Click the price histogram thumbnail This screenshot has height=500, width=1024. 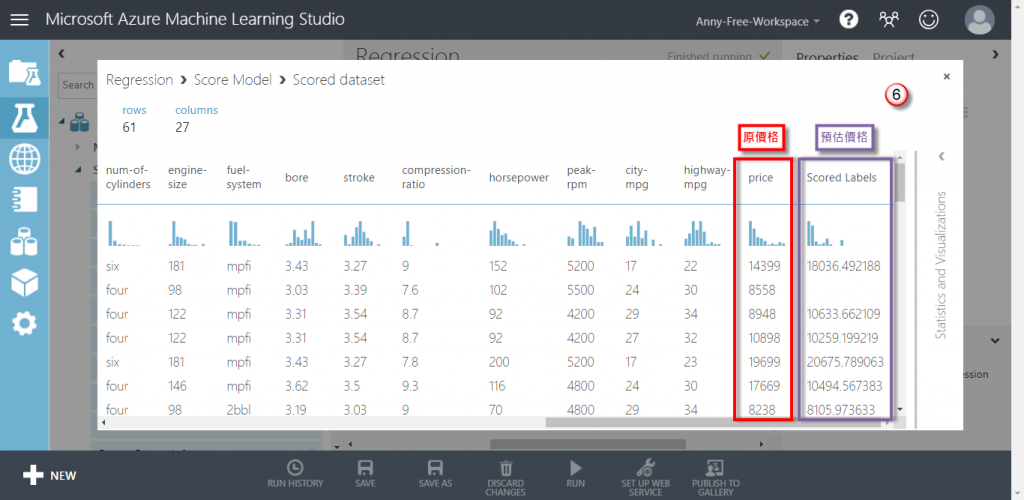[767, 233]
